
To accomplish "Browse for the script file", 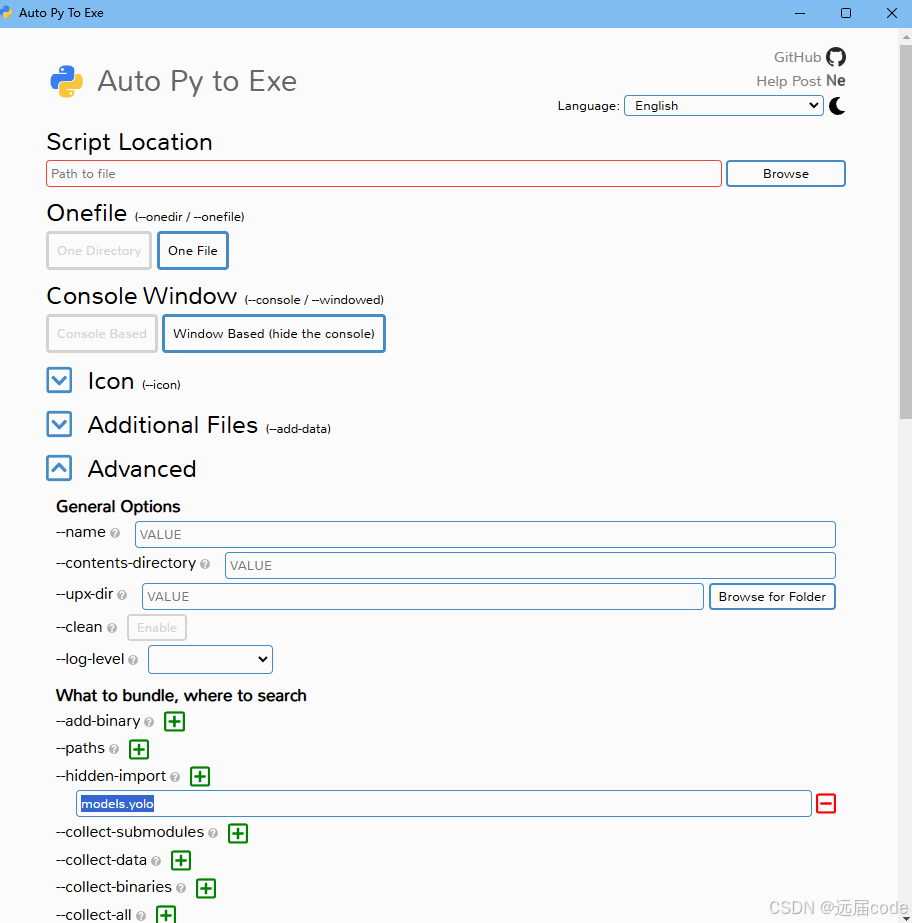I will point(785,174).
